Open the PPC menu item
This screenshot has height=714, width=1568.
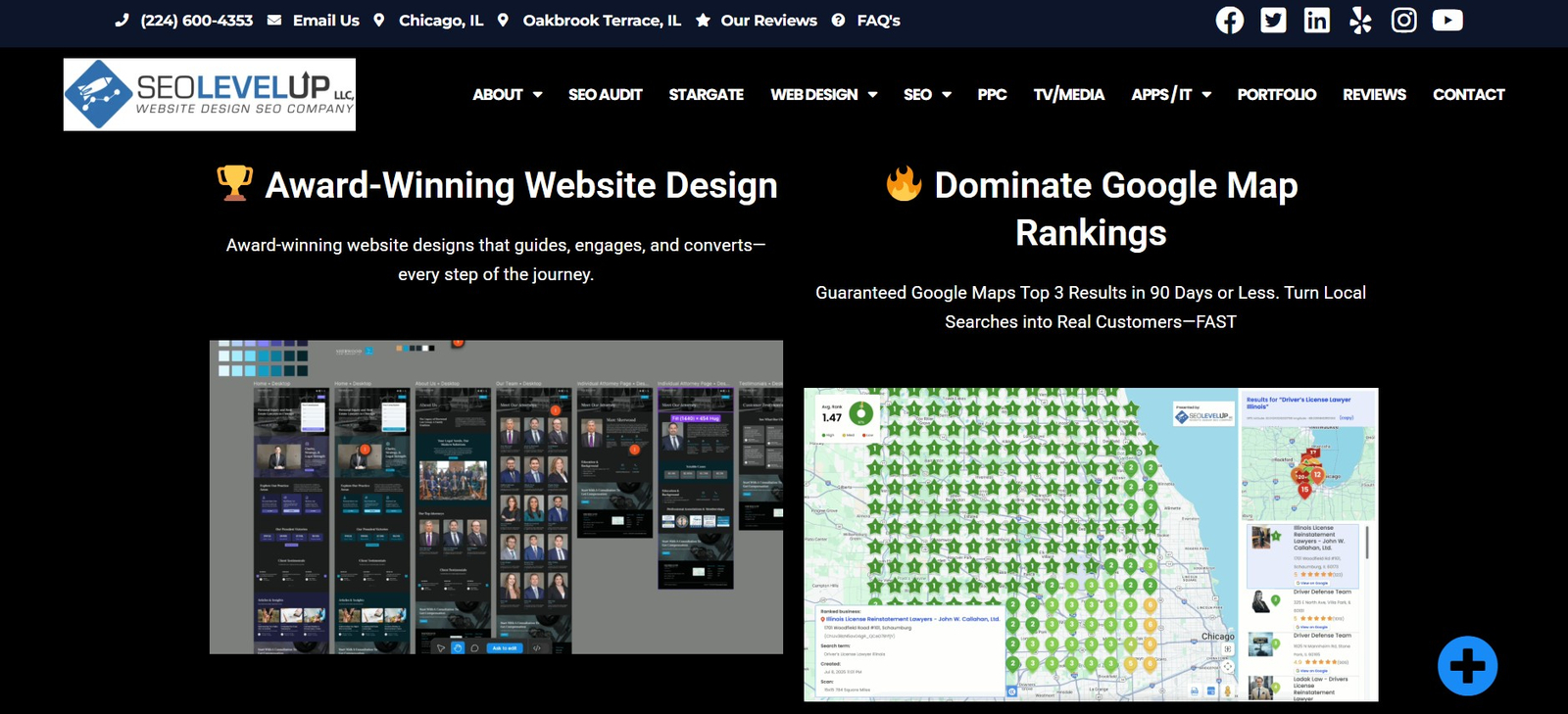(992, 95)
